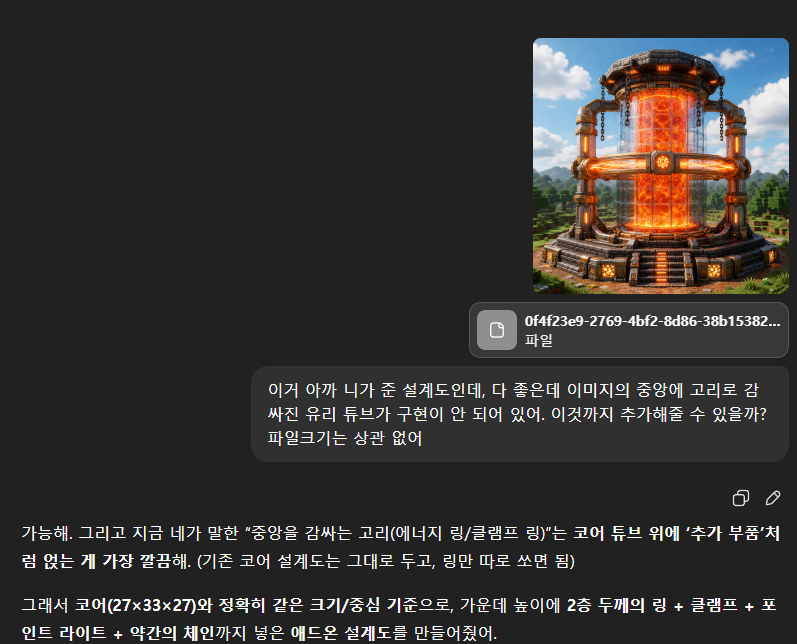Click the parenthetical "(기존 코어 설계도는" text
Image resolution: width=797 pixels, height=644 pixels.
(269, 561)
